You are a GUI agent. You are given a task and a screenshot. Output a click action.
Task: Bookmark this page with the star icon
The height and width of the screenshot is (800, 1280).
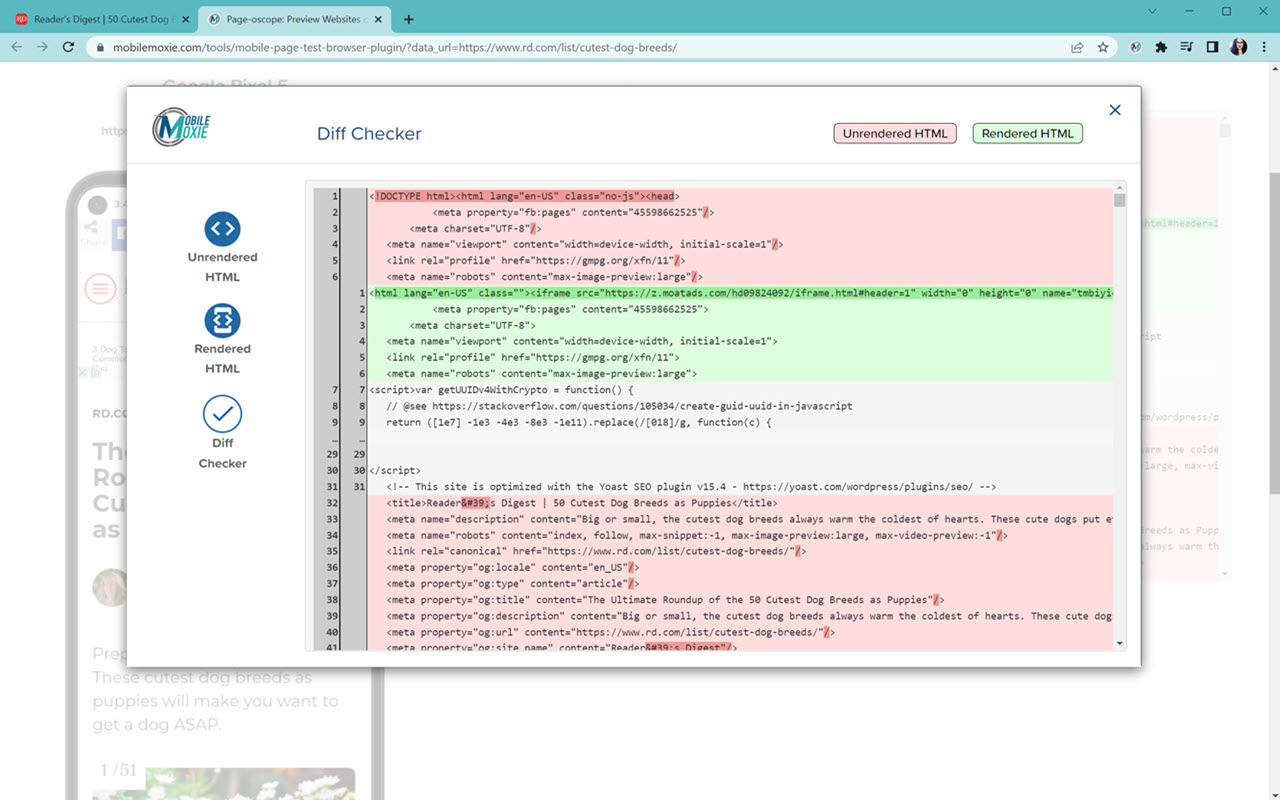[x=1103, y=47]
